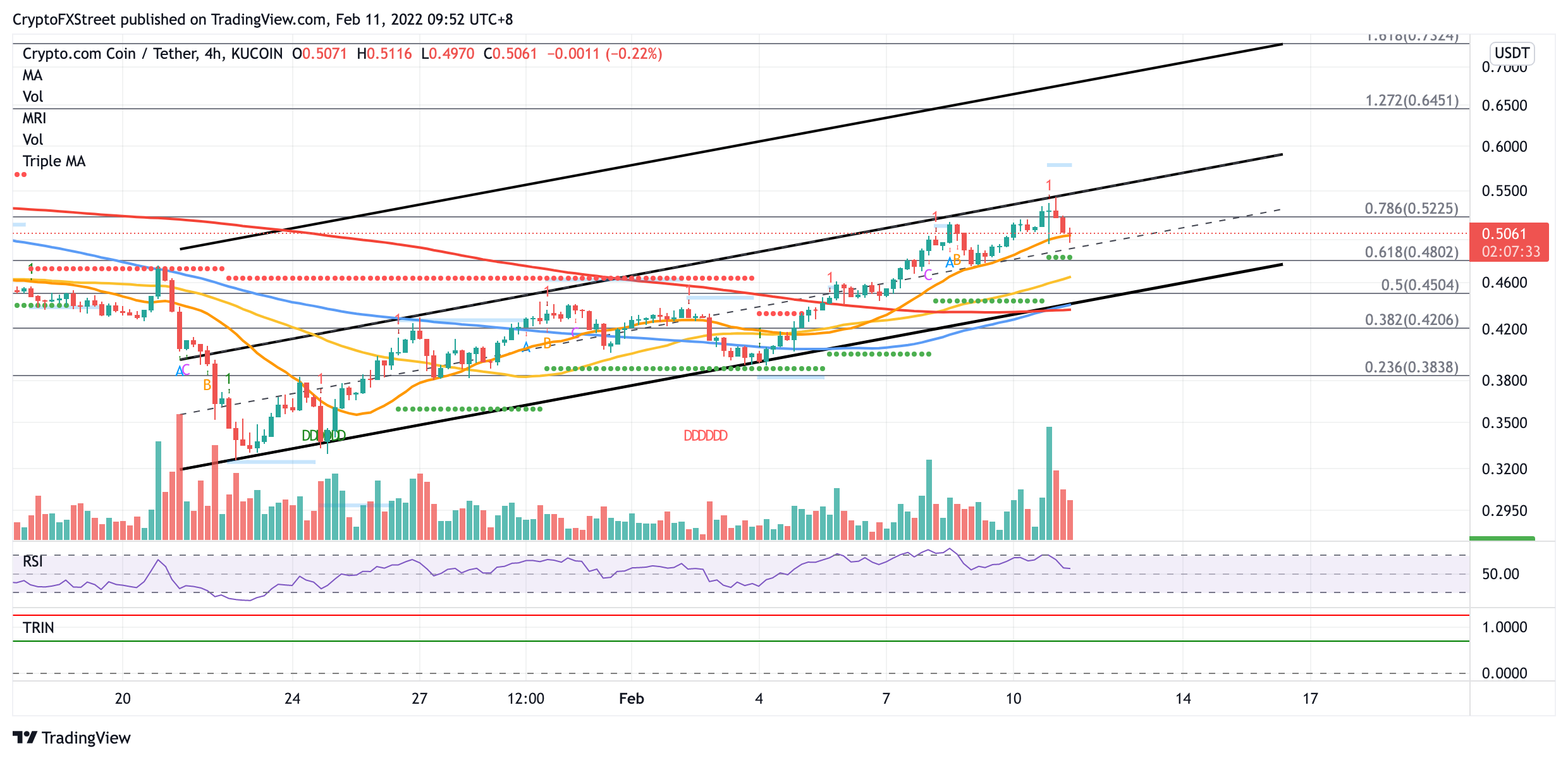Click the 50.00 RSI axis value

[x=1500, y=574]
